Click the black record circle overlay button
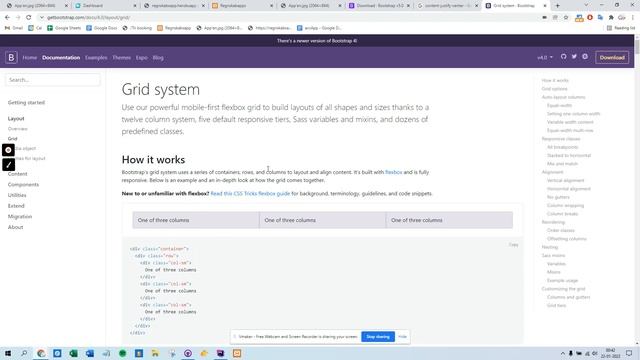Screen dimensions: 640x360 pos(8,150)
